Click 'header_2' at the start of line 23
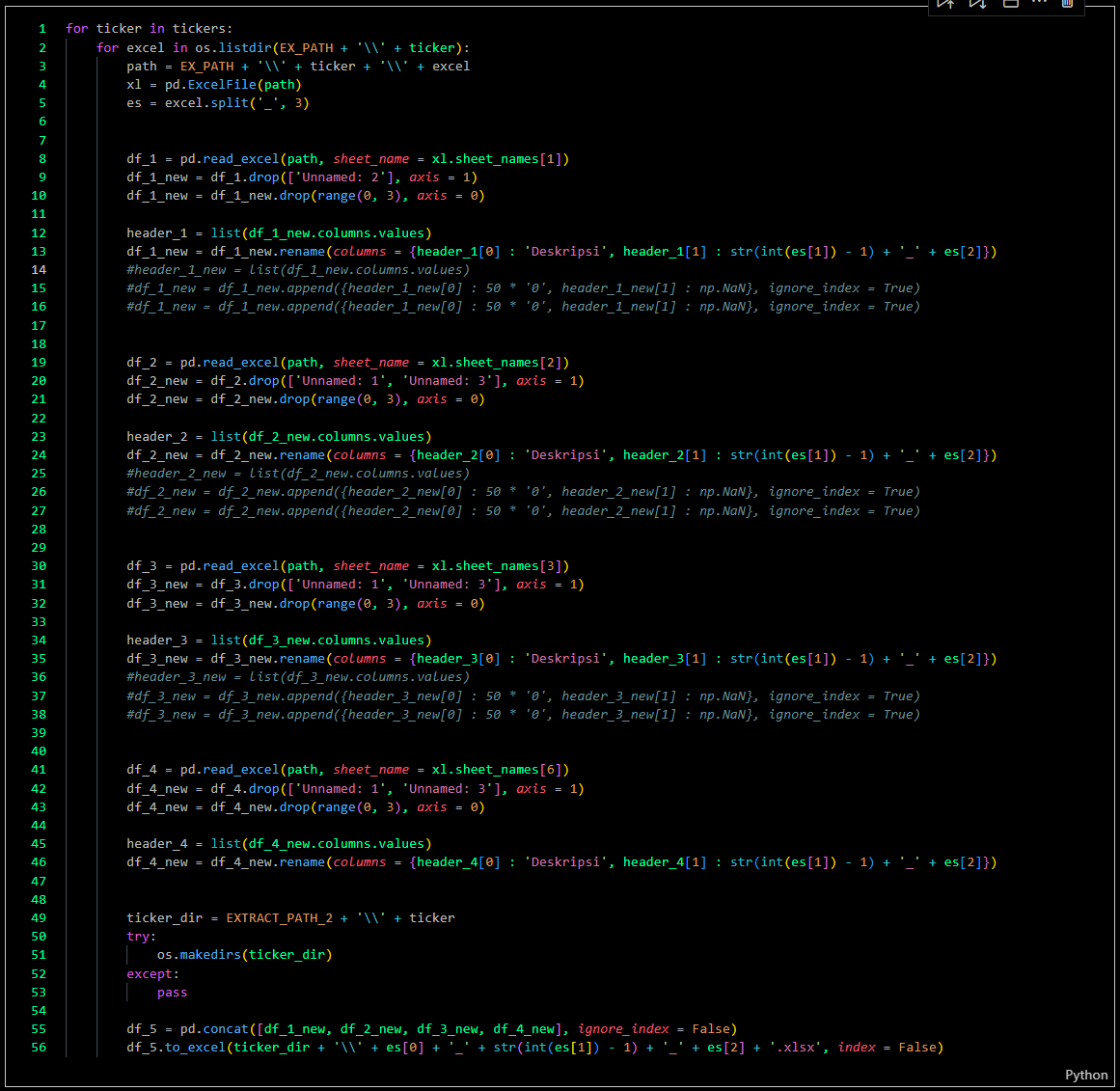Screen dimensions: 1120x1091 157,437
